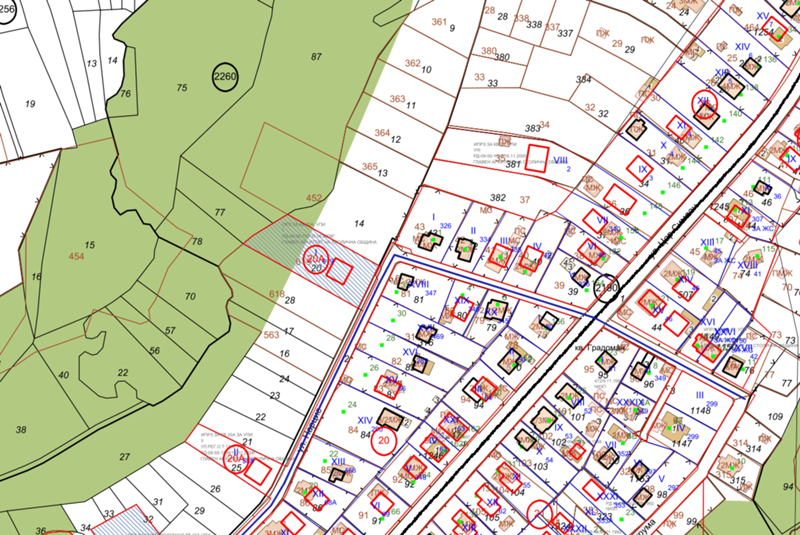Select the black parcel labeled 34

[x=544, y=124]
